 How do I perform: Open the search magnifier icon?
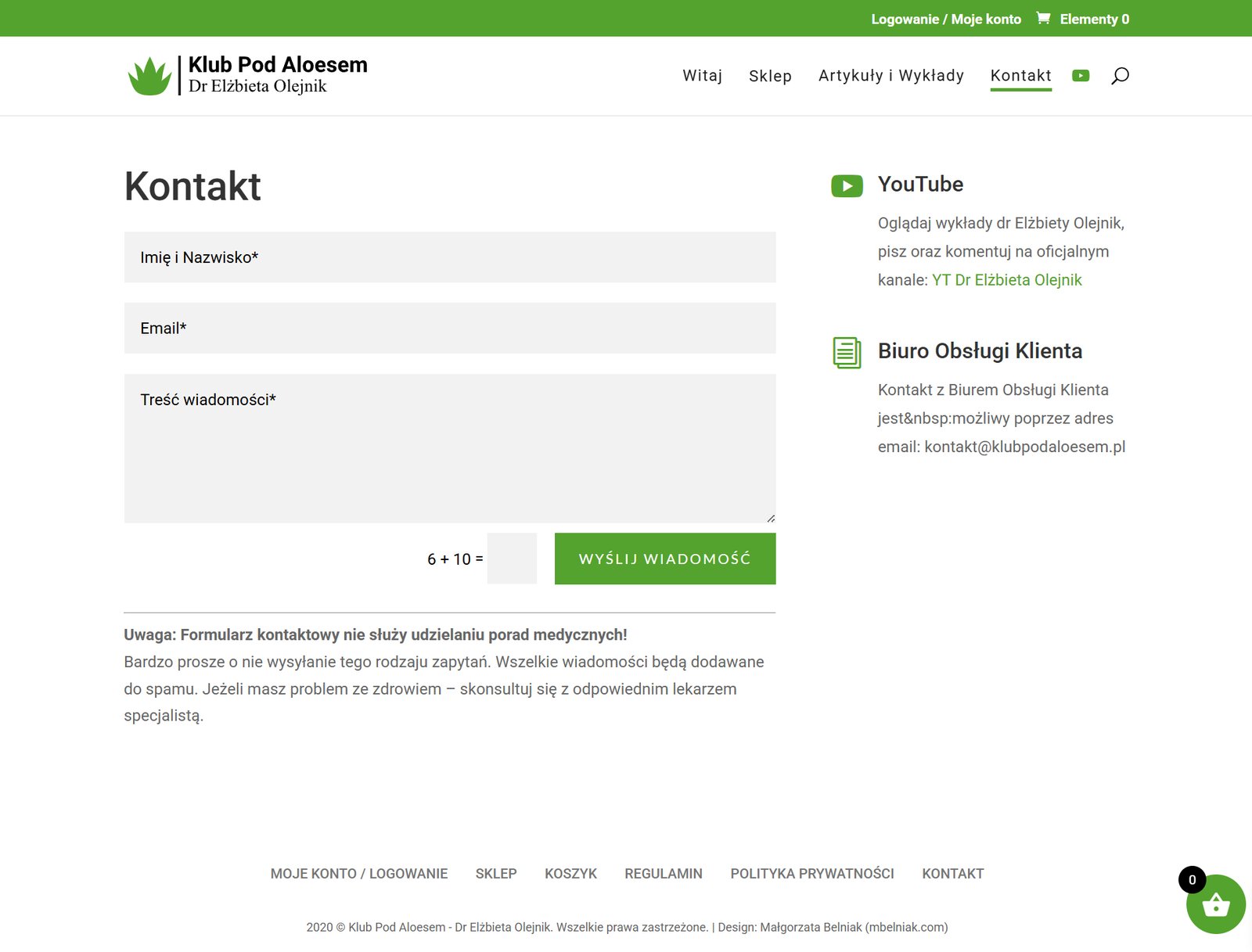coord(1120,76)
